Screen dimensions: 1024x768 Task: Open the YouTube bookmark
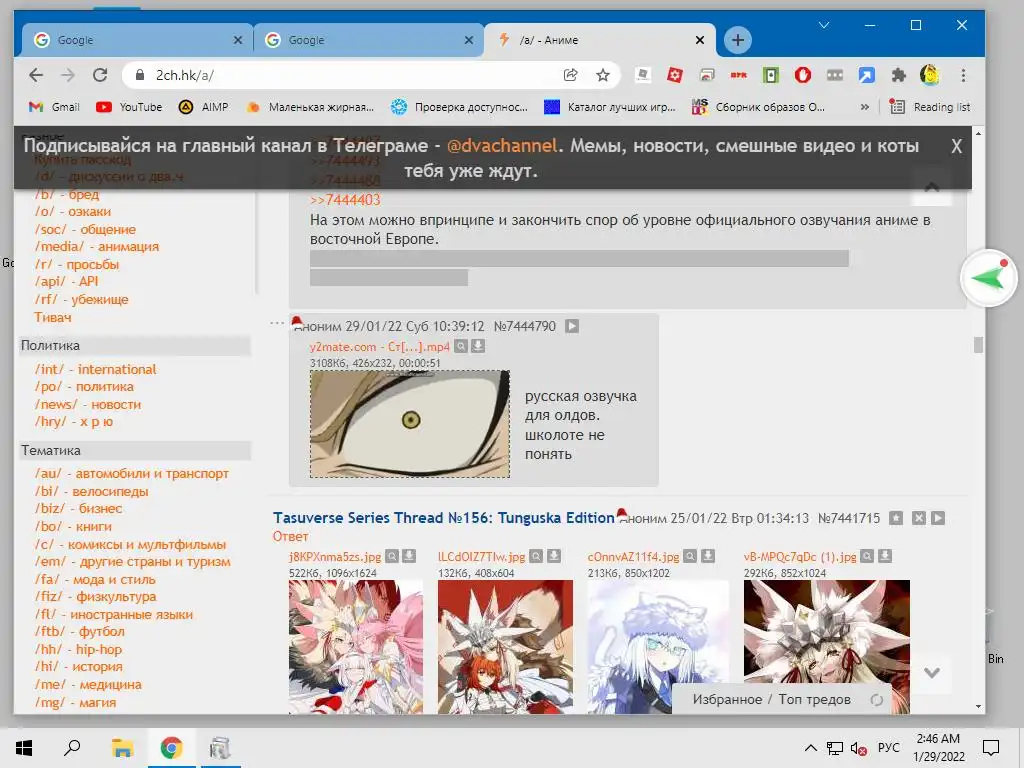[129, 106]
